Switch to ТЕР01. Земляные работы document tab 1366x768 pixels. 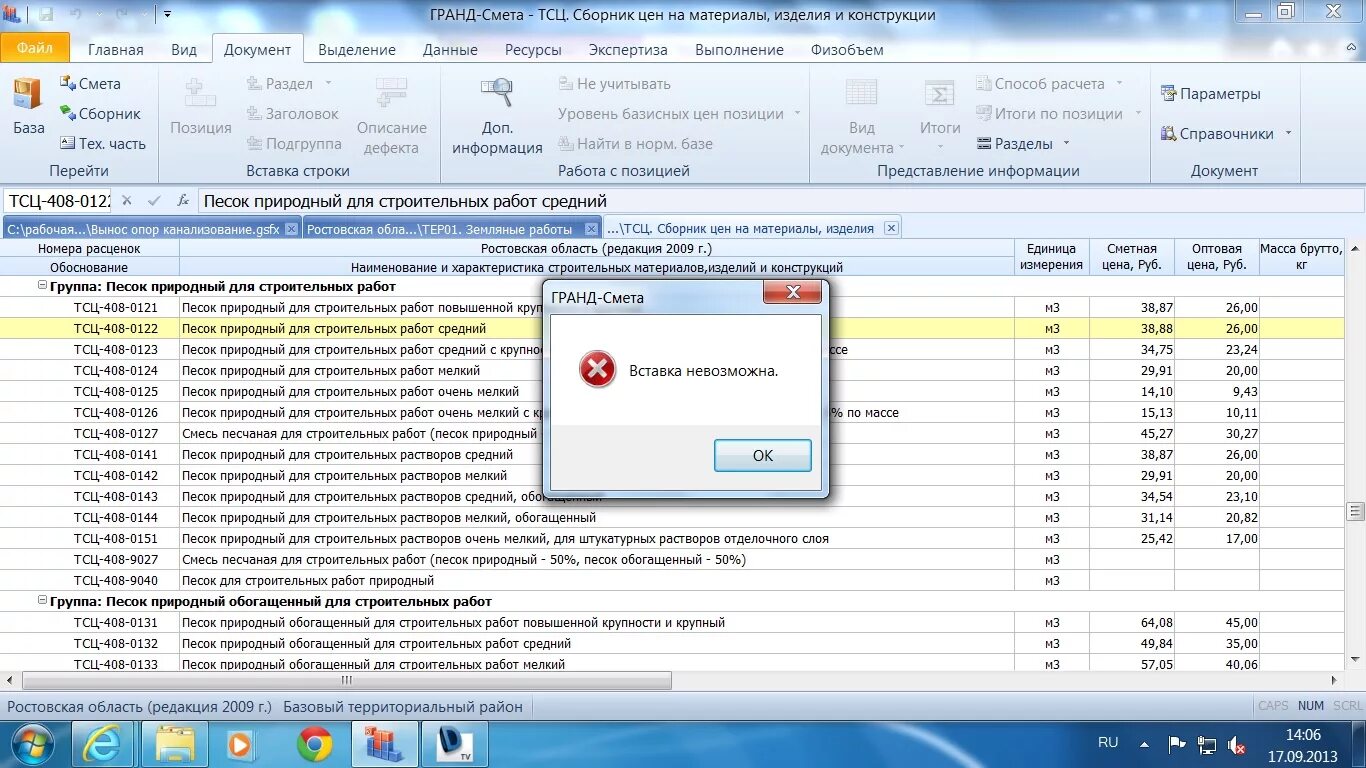(x=440, y=229)
